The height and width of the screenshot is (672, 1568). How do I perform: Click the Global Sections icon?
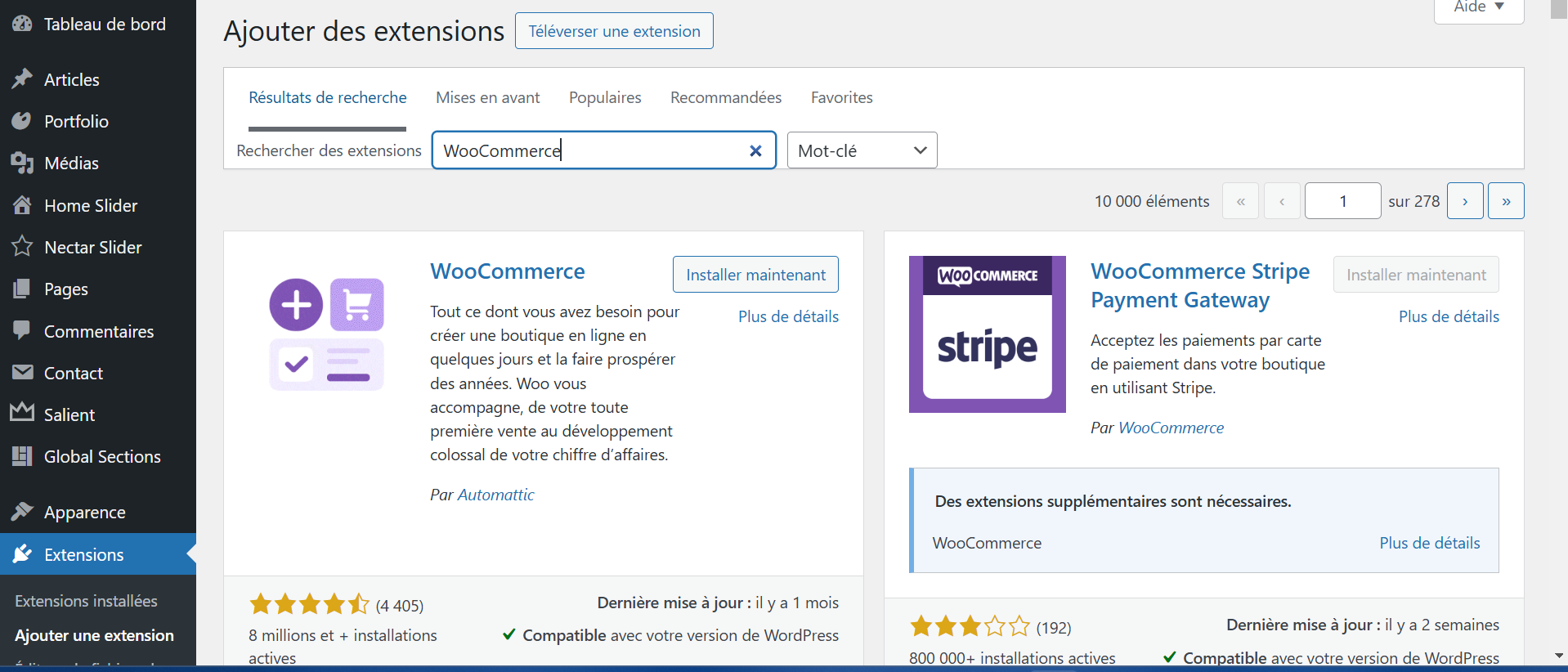tap(22, 456)
